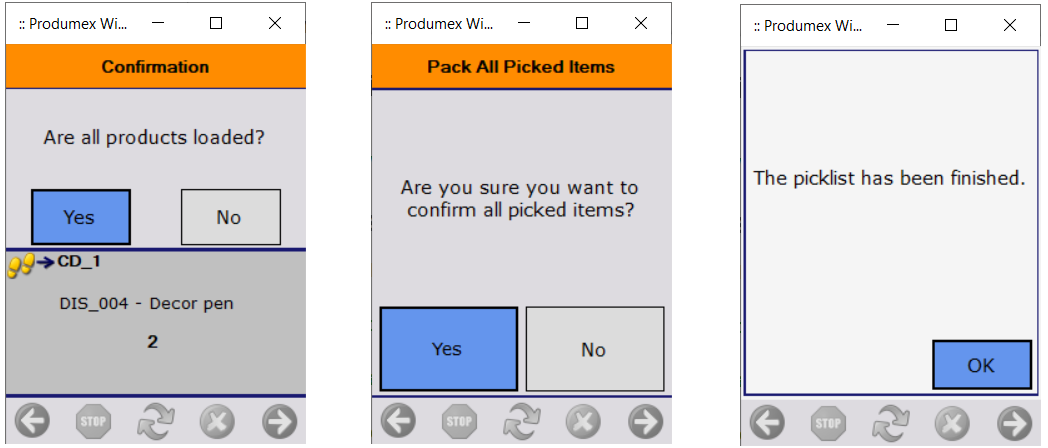Click STOP icon in Confirmation window

94,421
